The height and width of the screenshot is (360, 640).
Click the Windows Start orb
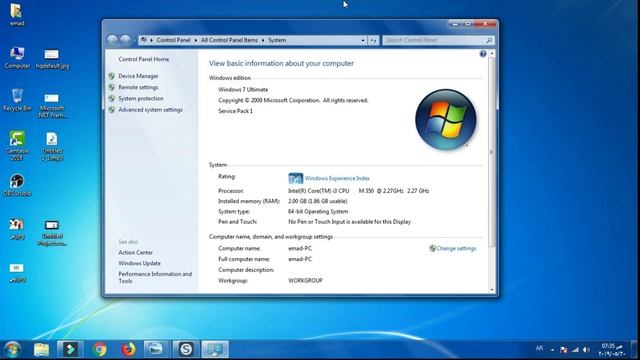coord(12,349)
